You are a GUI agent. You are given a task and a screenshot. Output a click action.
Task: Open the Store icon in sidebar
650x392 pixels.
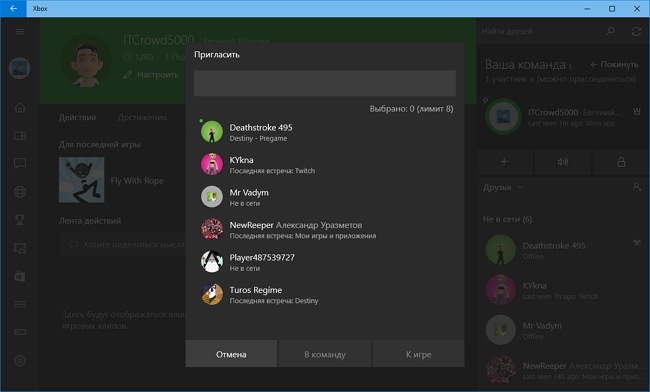click(19, 276)
